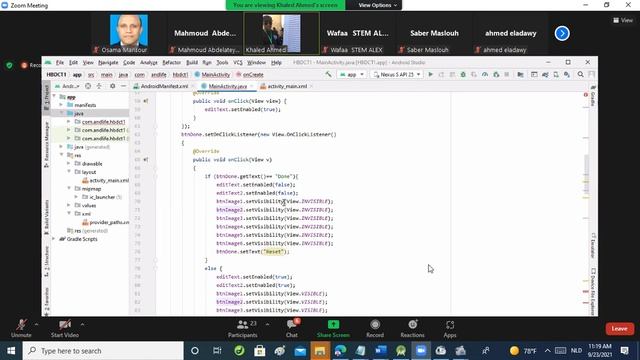Image resolution: width=640 pixels, height=360 pixels.
Task: Click the editor vertical scrollbar
Action: (587, 173)
